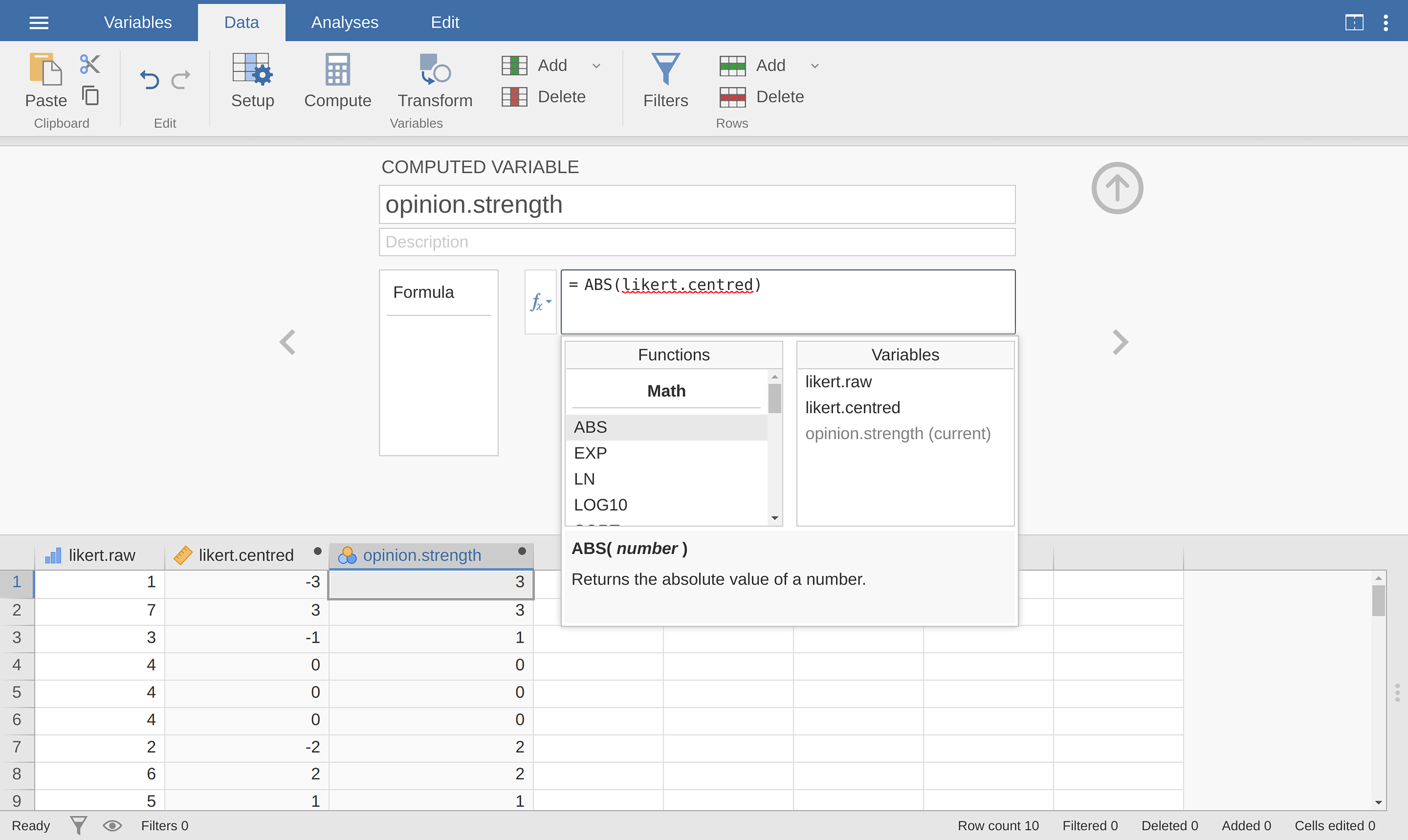Select the LOG10 function in list
This screenshot has width=1408, height=840.
pyautogui.click(x=666, y=505)
